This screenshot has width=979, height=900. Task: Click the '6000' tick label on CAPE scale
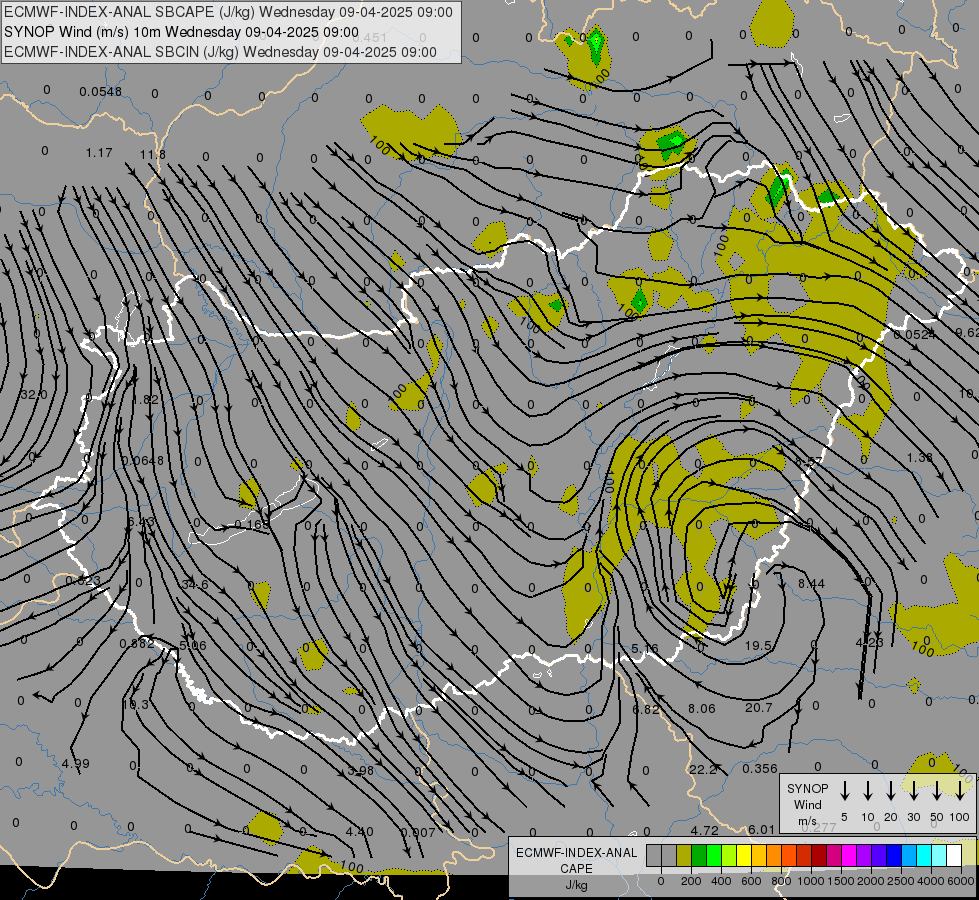(x=961, y=881)
